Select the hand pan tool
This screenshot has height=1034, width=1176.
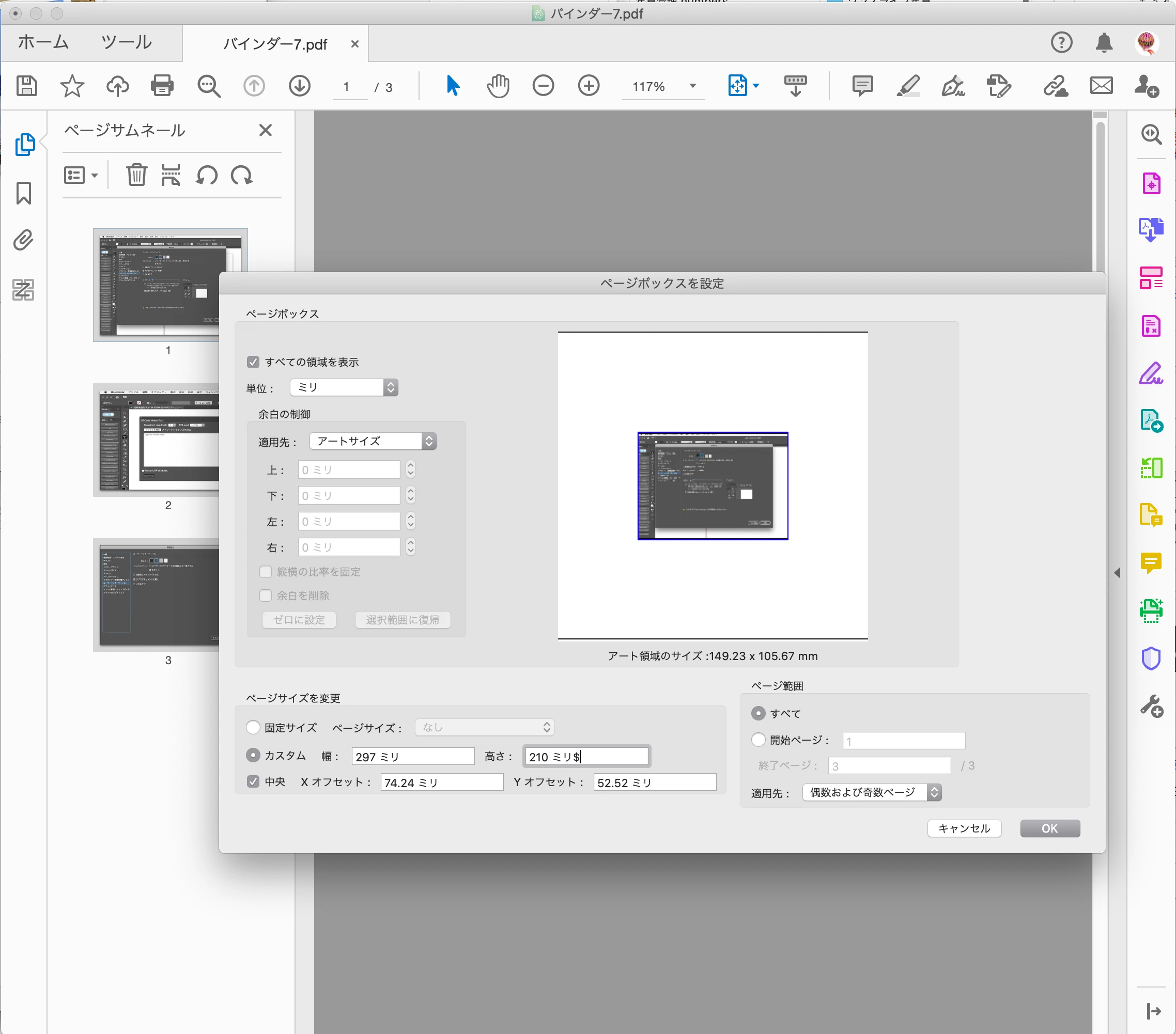coord(498,86)
